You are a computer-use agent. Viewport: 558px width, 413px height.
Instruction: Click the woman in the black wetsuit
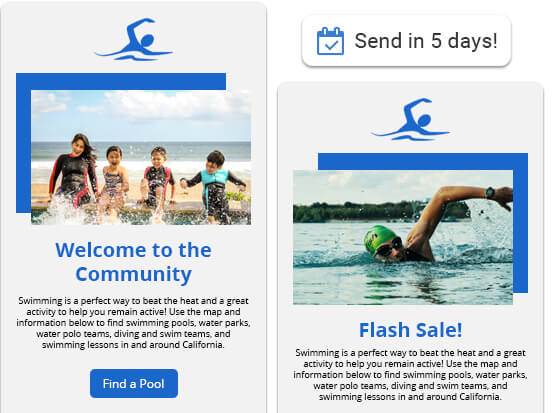(x=74, y=171)
